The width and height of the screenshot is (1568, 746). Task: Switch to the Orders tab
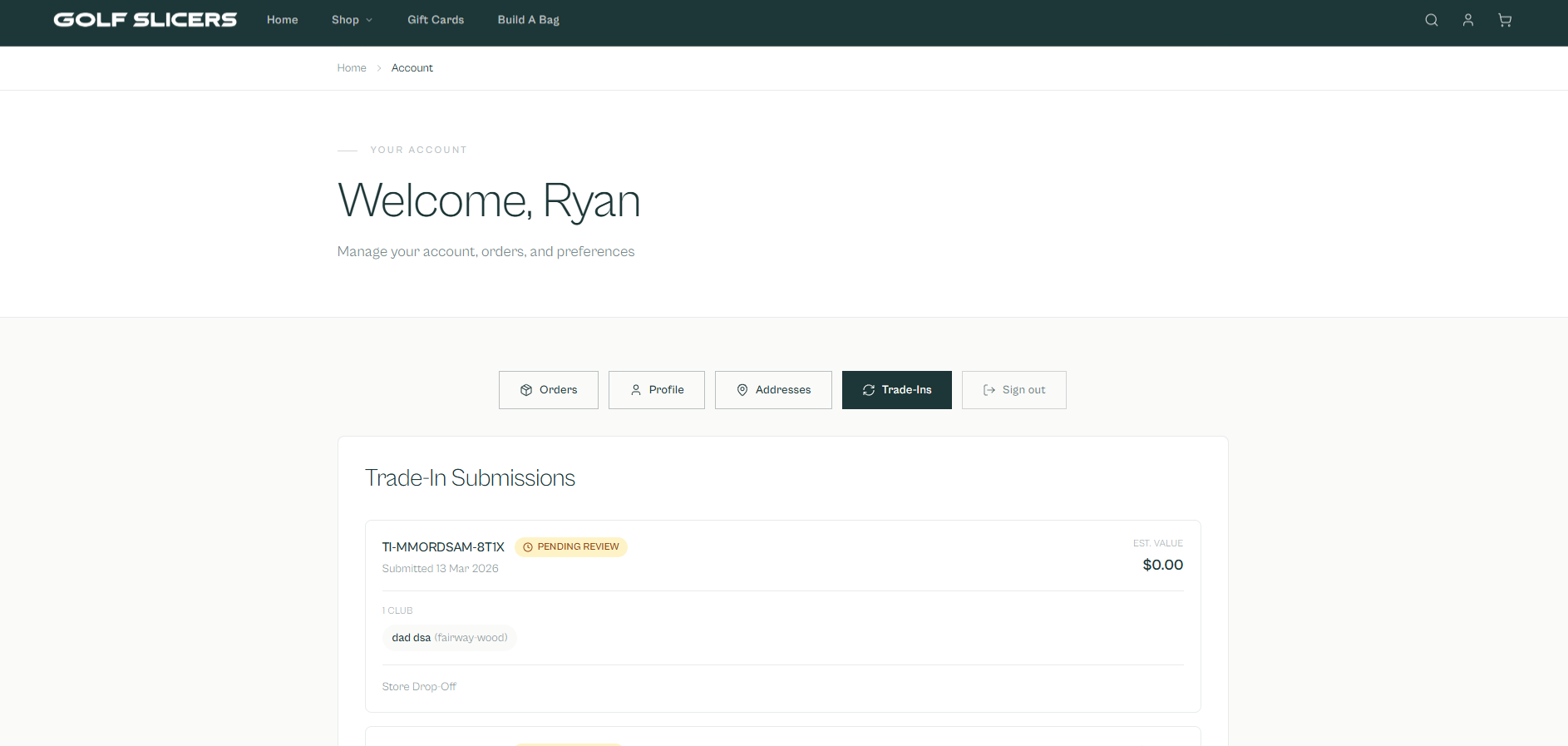[x=549, y=390]
